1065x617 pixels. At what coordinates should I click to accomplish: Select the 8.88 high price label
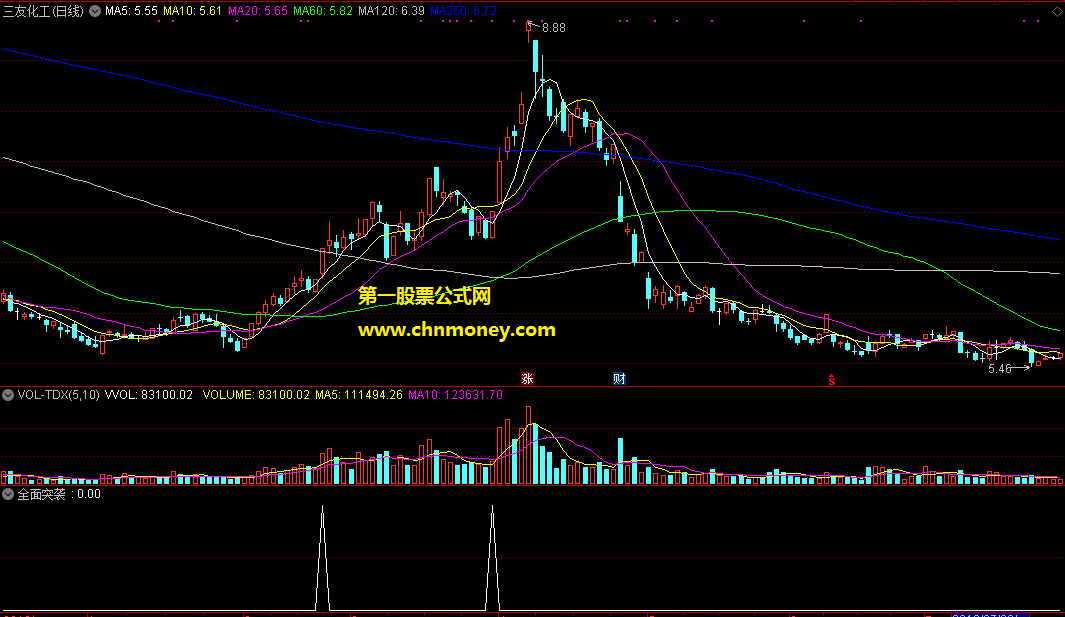pyautogui.click(x=554, y=28)
